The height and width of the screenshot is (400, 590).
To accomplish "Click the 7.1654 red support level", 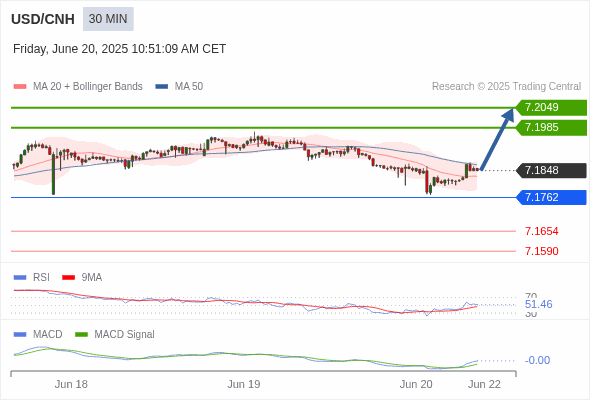I will point(541,231).
